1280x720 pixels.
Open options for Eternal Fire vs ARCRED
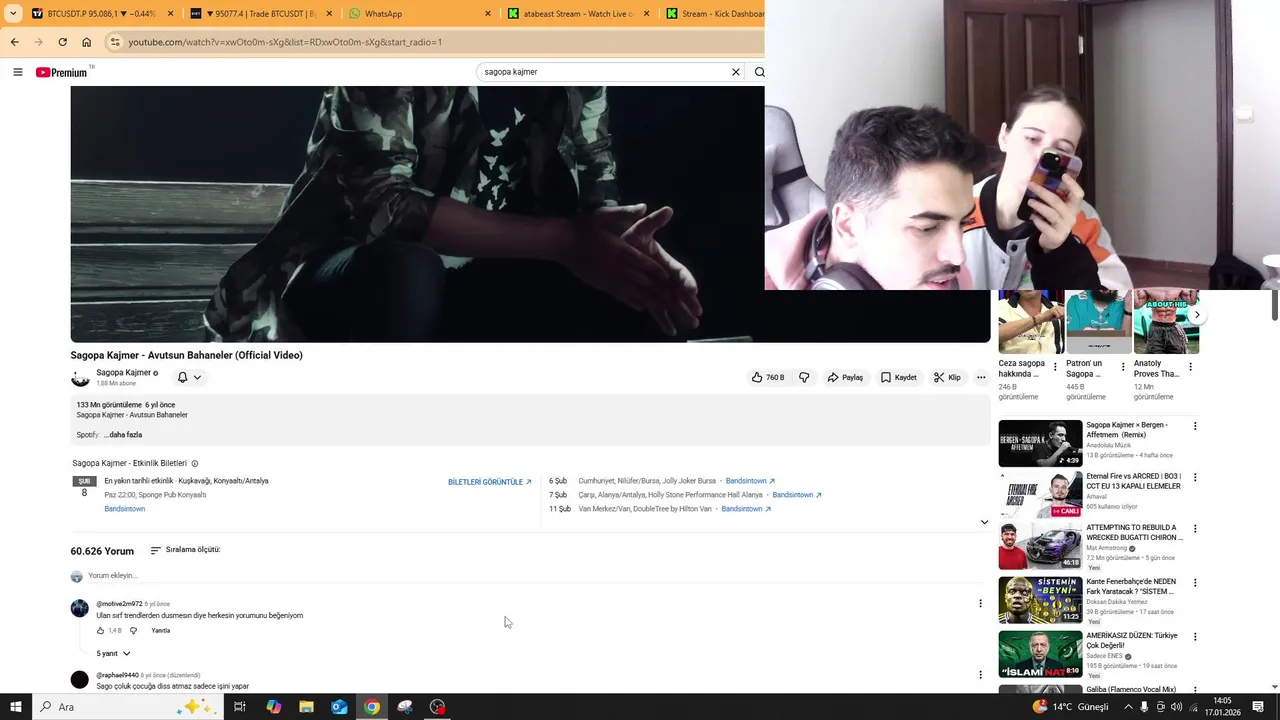[x=1195, y=478]
